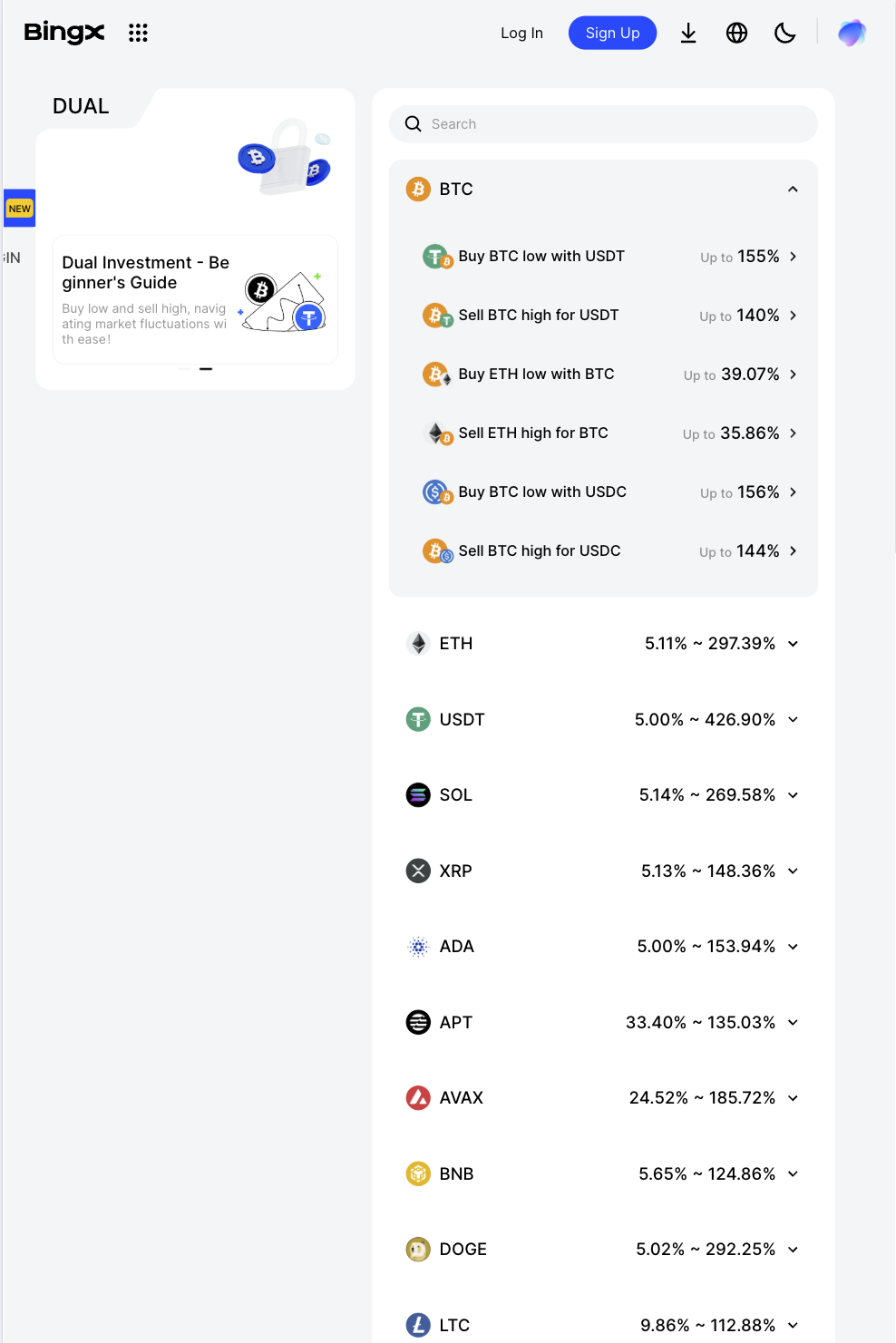This screenshot has height=1343, width=896.
Task: Click the XRP coin icon
Action: tap(418, 871)
